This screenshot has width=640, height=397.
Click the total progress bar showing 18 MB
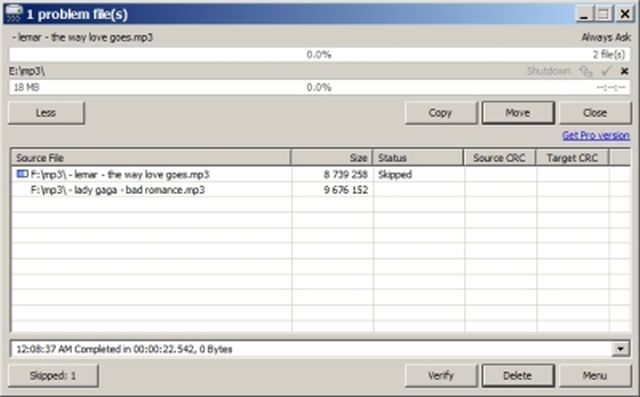[320, 87]
